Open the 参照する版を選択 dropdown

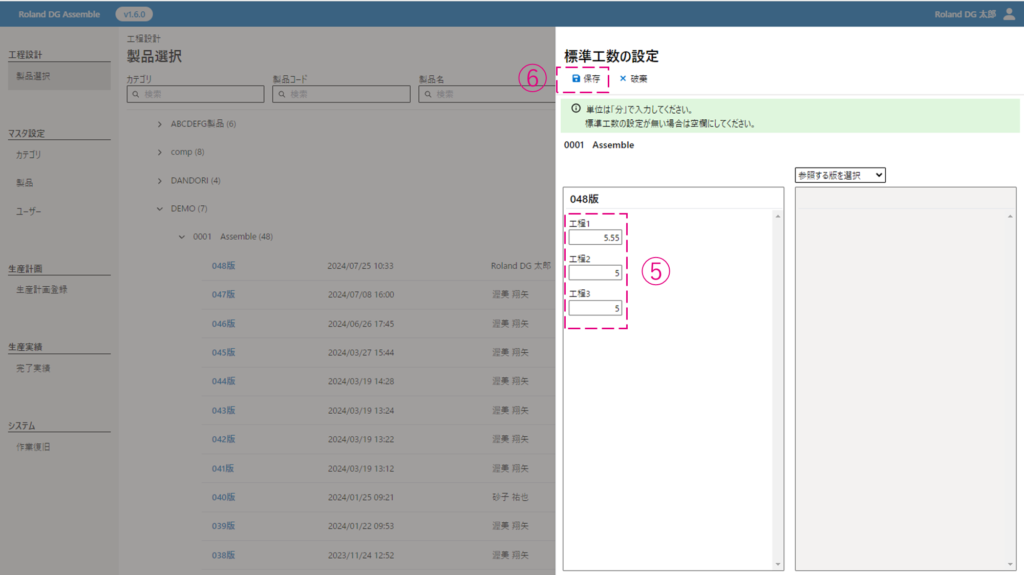(840, 175)
